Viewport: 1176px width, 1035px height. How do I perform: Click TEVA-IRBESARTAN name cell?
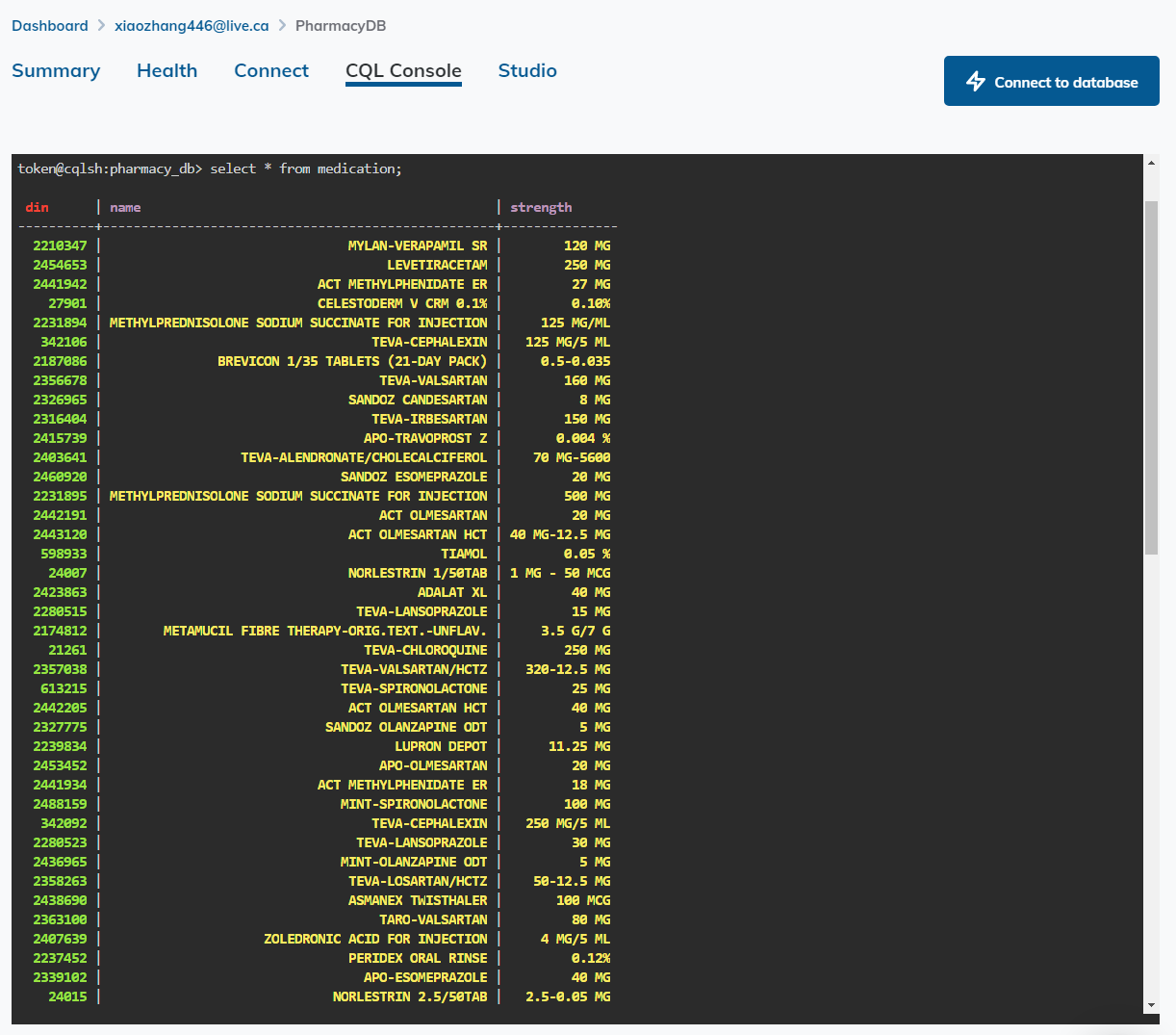tap(429, 419)
